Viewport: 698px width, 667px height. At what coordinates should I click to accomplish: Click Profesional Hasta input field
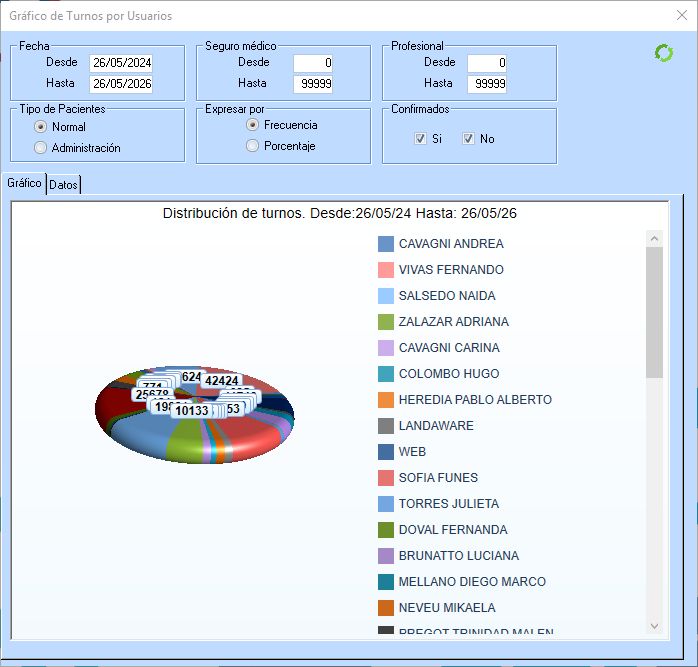coord(487,84)
